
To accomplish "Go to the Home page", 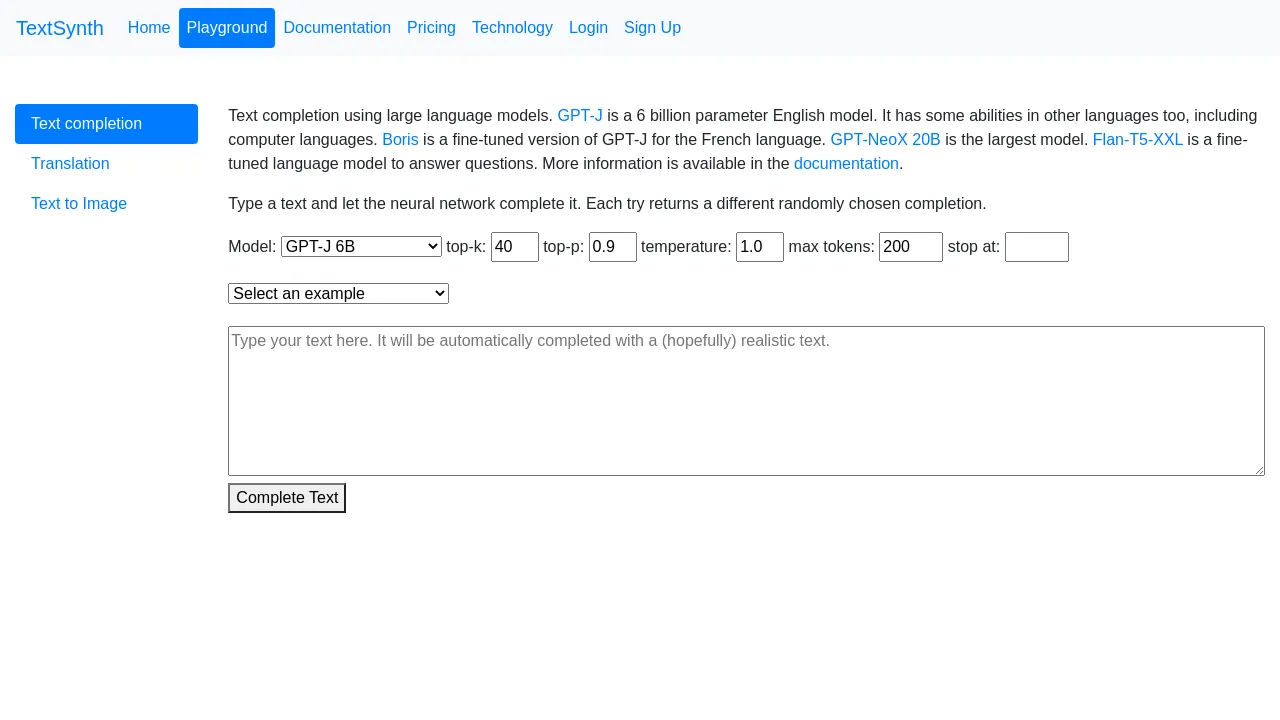I will 149,28.
